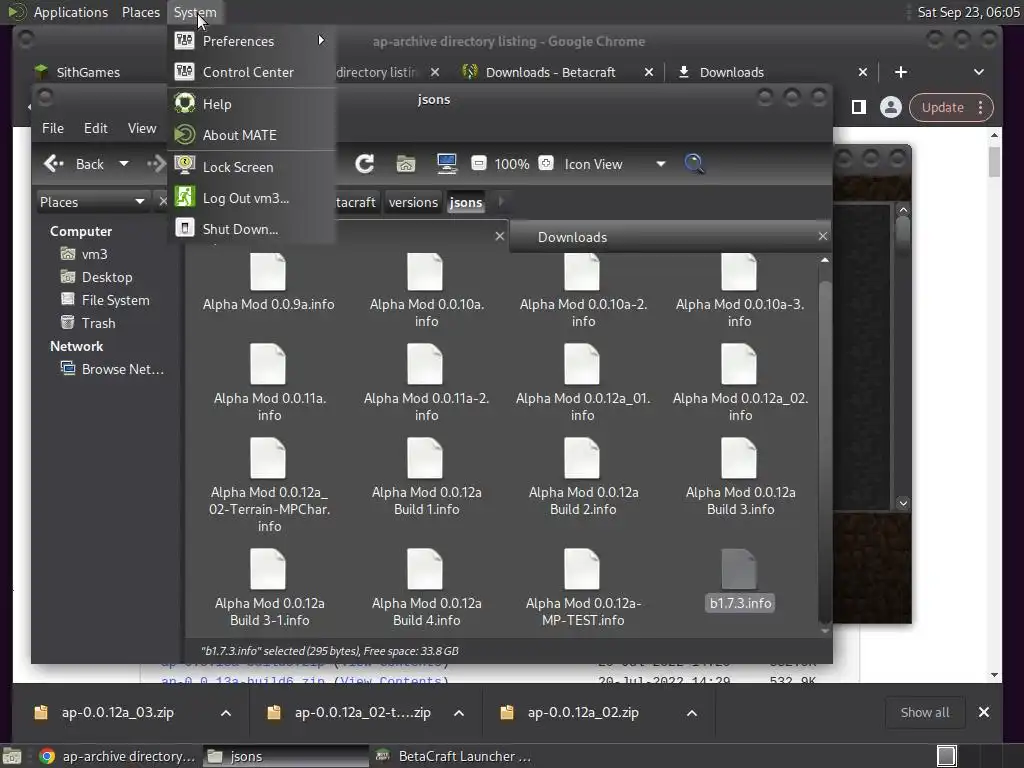
Task: Open the Places menu in top panel
Action: coord(140,12)
